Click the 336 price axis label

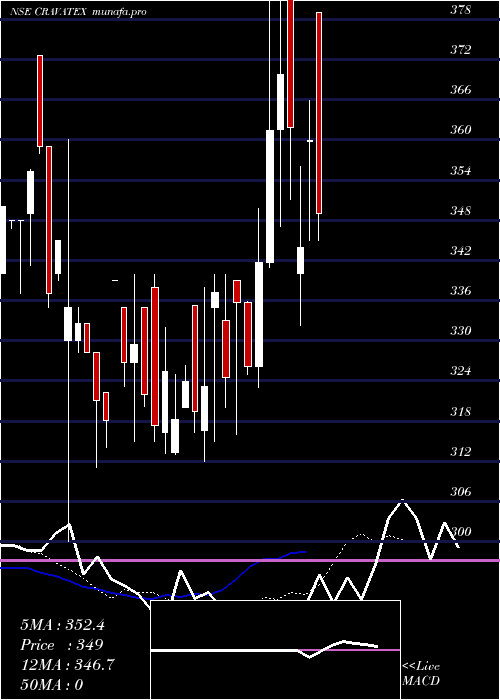460,291
